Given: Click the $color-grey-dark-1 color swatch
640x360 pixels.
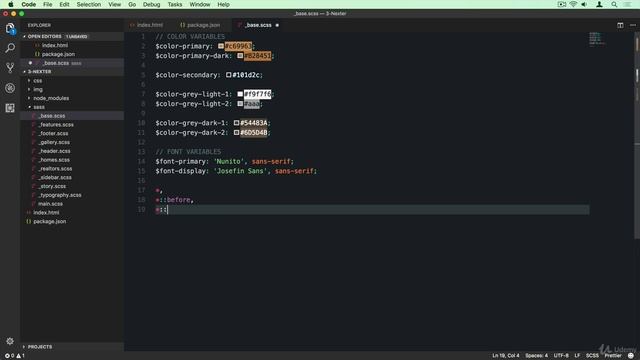Looking at the screenshot, I should (x=236, y=123).
